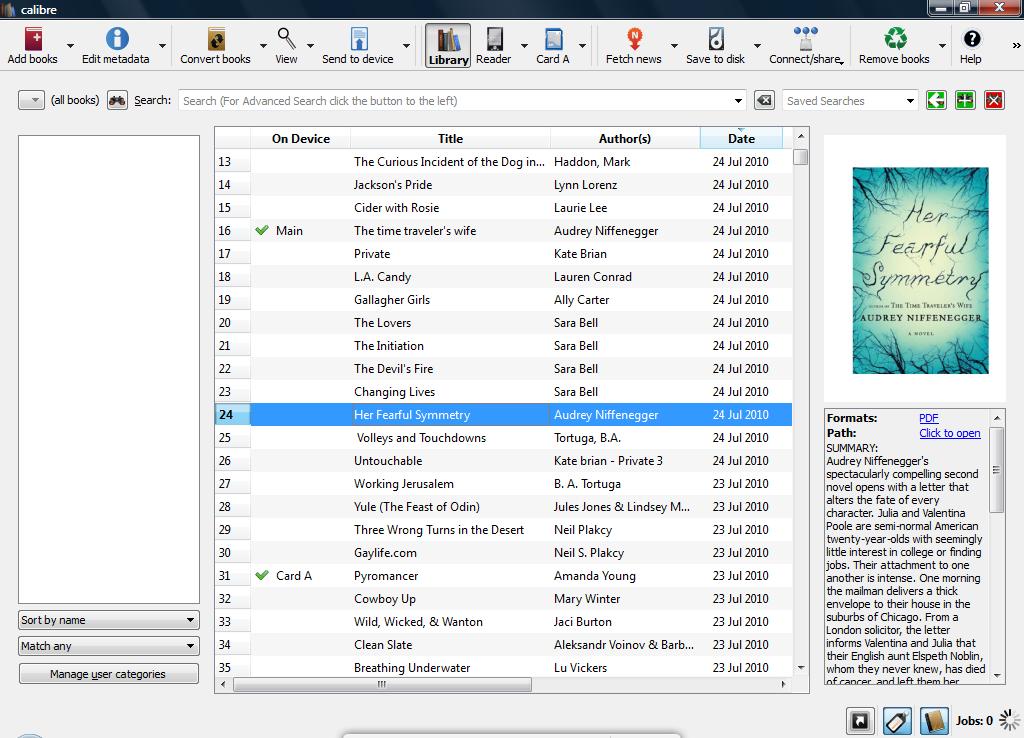Save current search with green plus icon
Viewport: 1024px width, 738px height.
pos(965,101)
